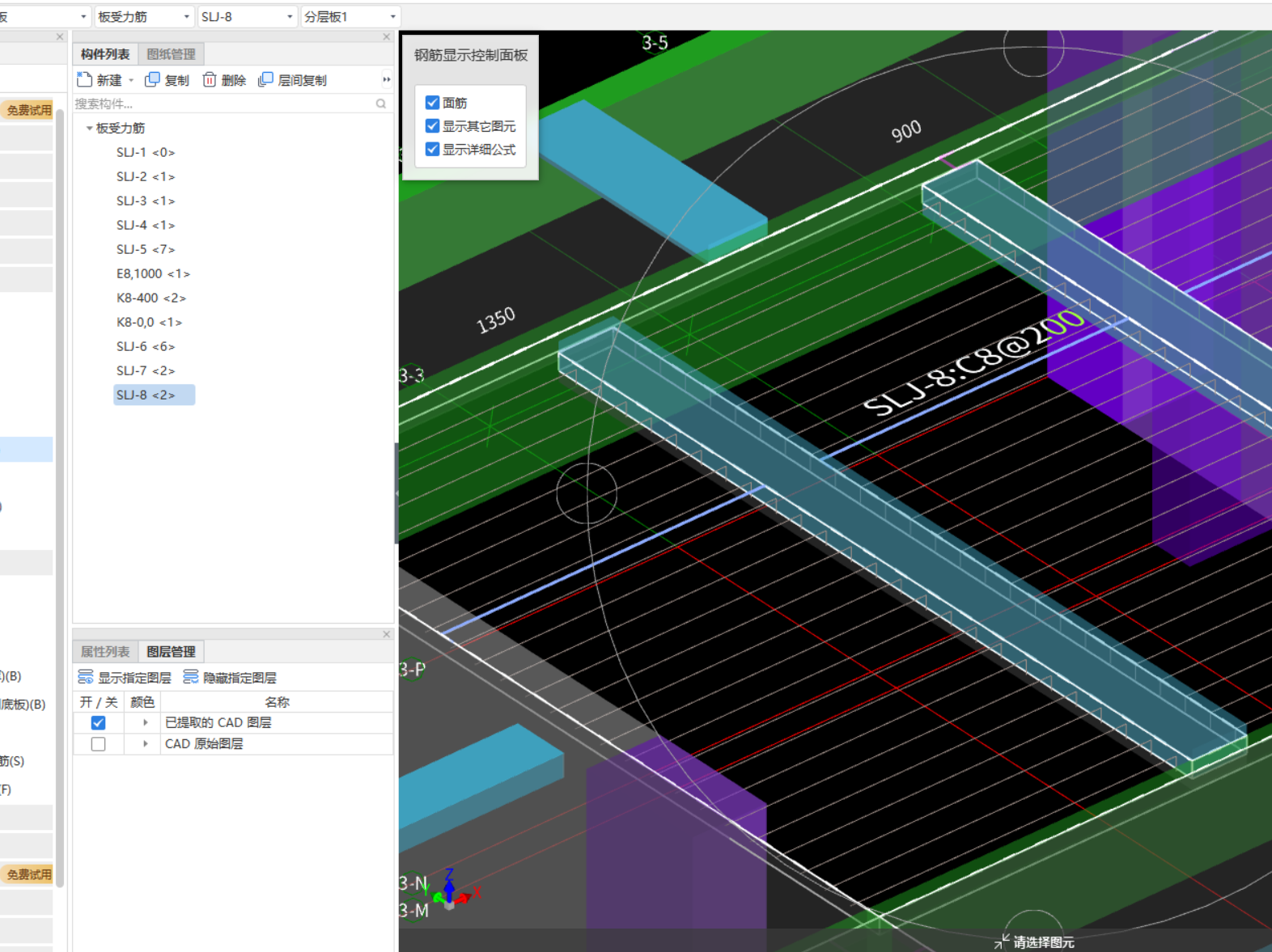Click the 名称 column header
The width and height of the screenshot is (1272, 952).
(277, 702)
